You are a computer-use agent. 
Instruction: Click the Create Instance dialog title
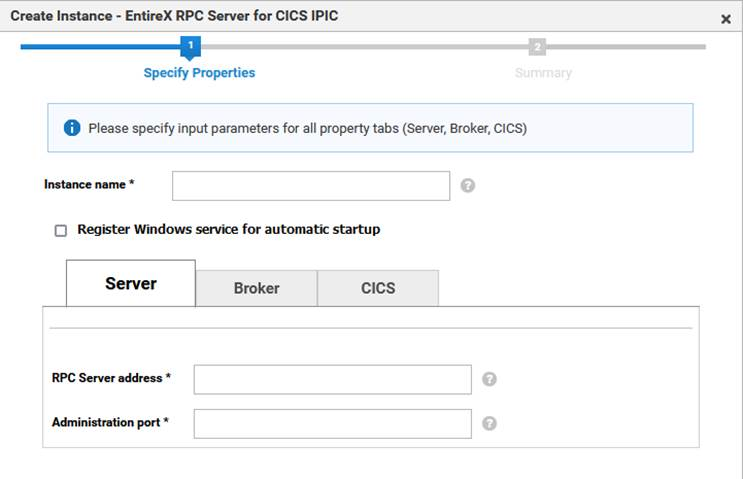click(174, 16)
